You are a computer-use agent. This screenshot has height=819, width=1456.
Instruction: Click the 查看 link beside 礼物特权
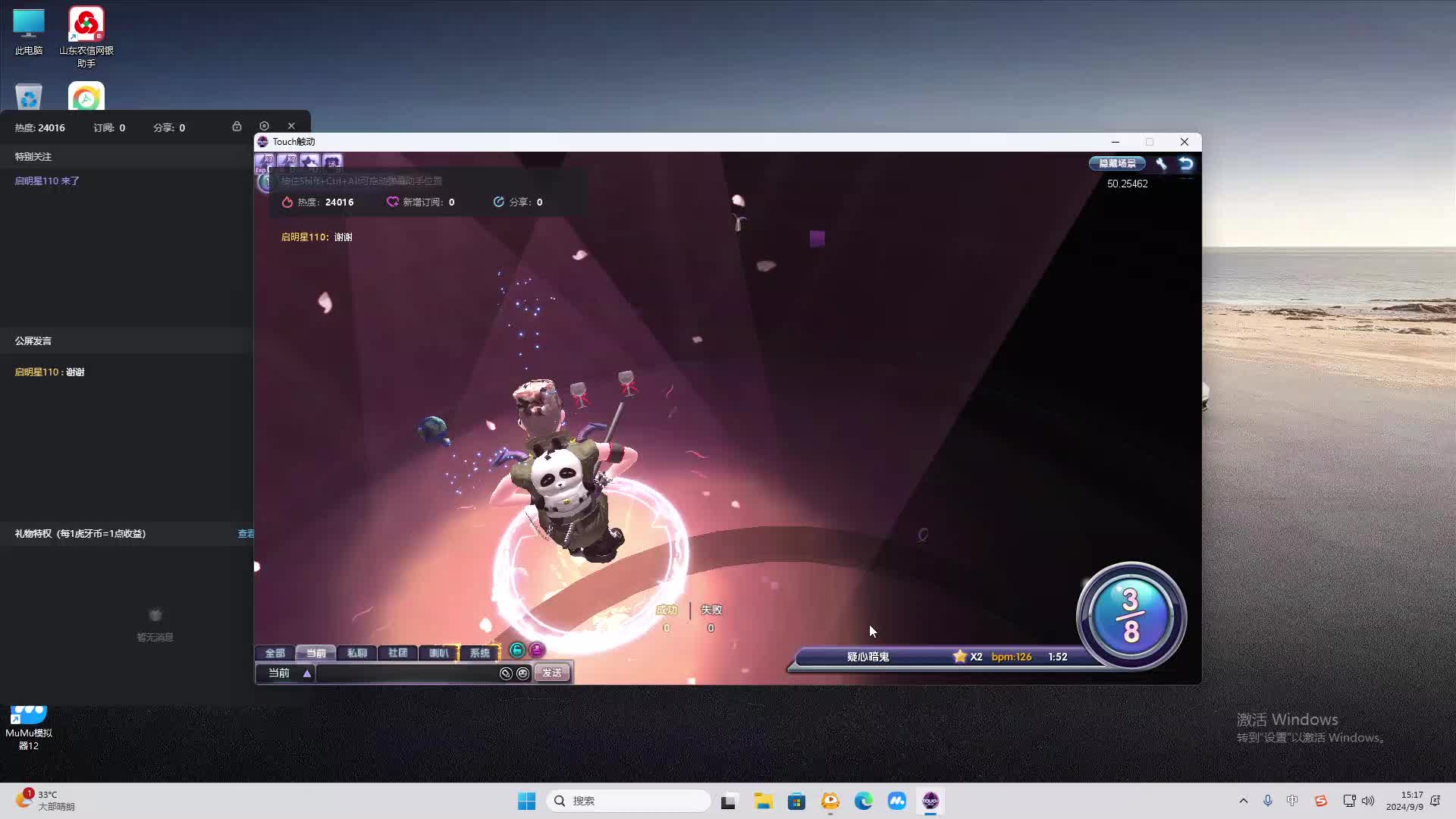coord(246,534)
